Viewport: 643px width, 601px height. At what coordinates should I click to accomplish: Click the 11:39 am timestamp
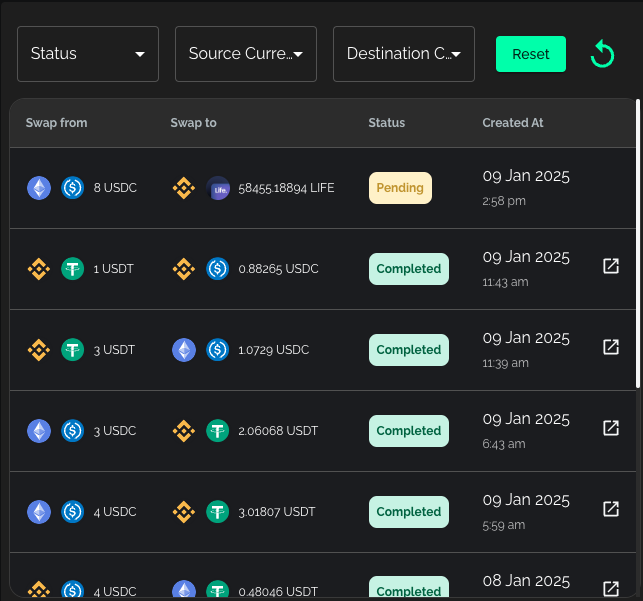[505, 363]
